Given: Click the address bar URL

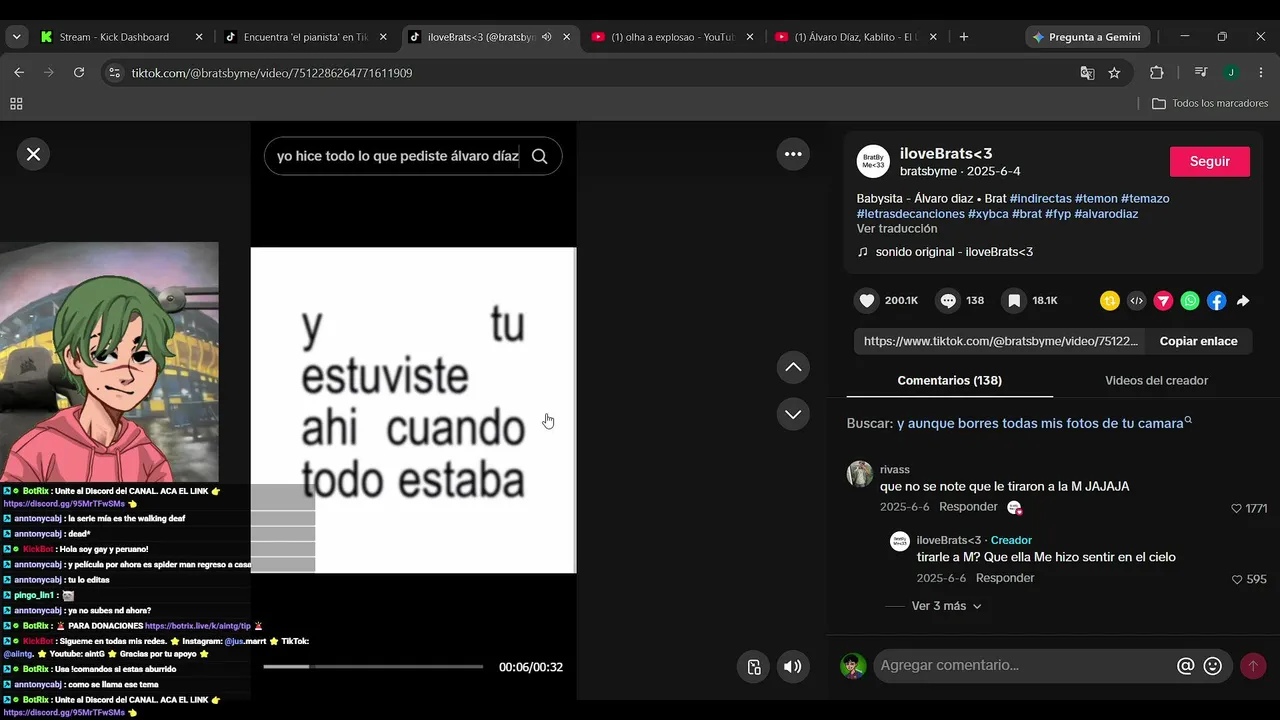Looking at the screenshot, I should (x=272, y=73).
